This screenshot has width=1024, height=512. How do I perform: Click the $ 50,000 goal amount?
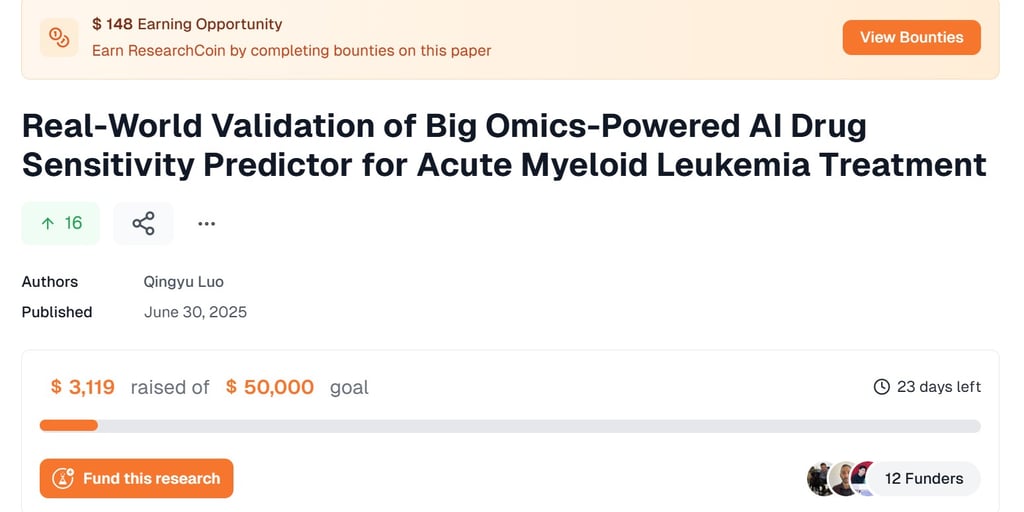point(270,387)
